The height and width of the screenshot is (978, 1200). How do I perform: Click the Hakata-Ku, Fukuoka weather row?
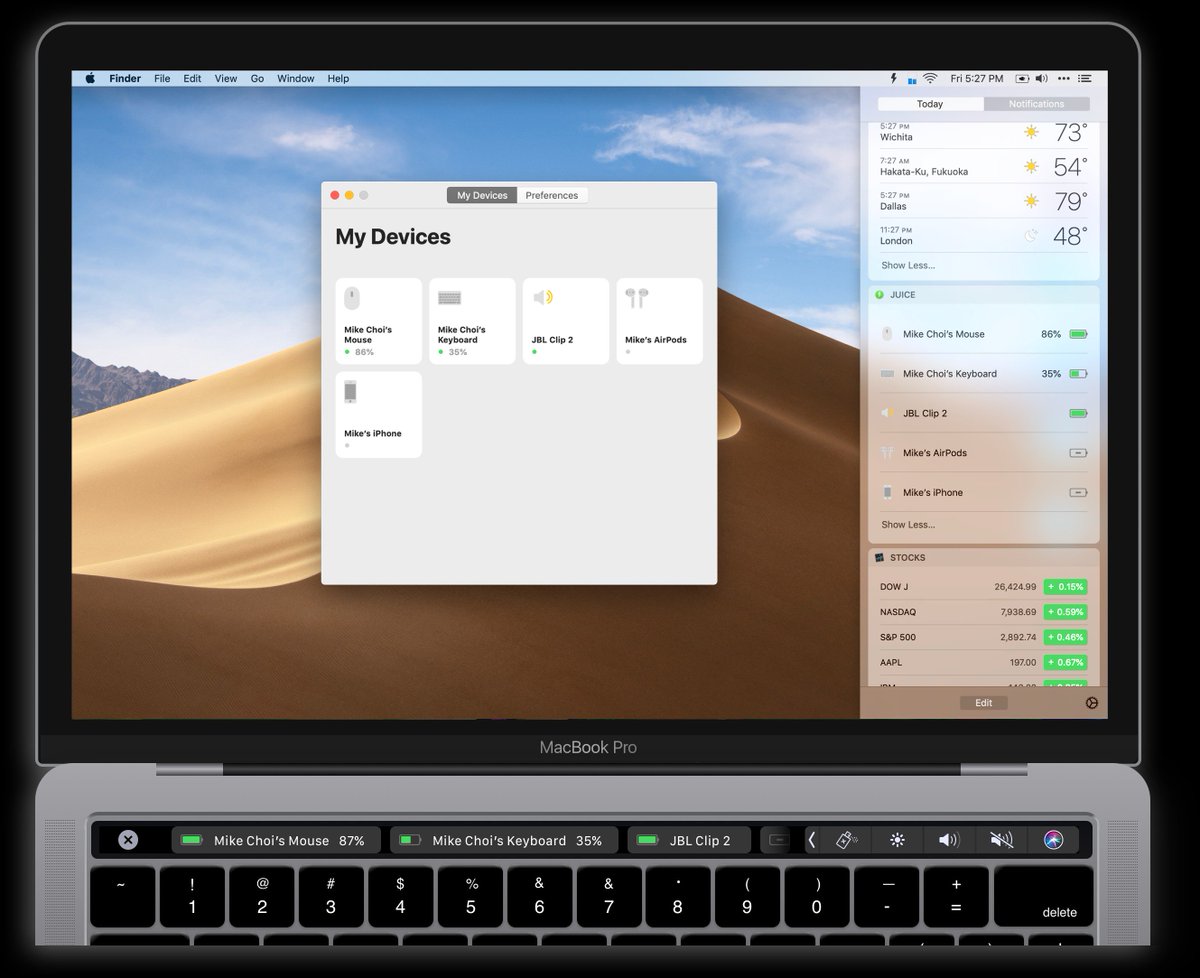click(x=984, y=167)
